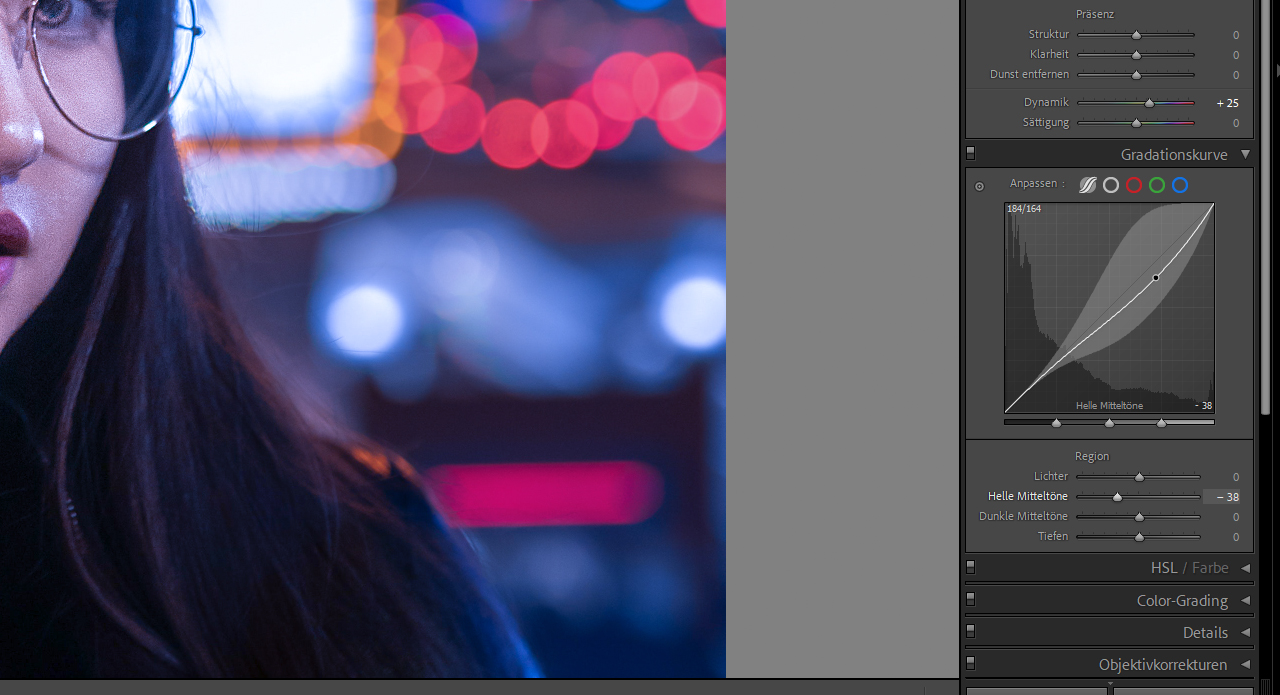Click the Helle Mitteltöne value −38 field
The image size is (1280, 695).
tap(1223, 497)
